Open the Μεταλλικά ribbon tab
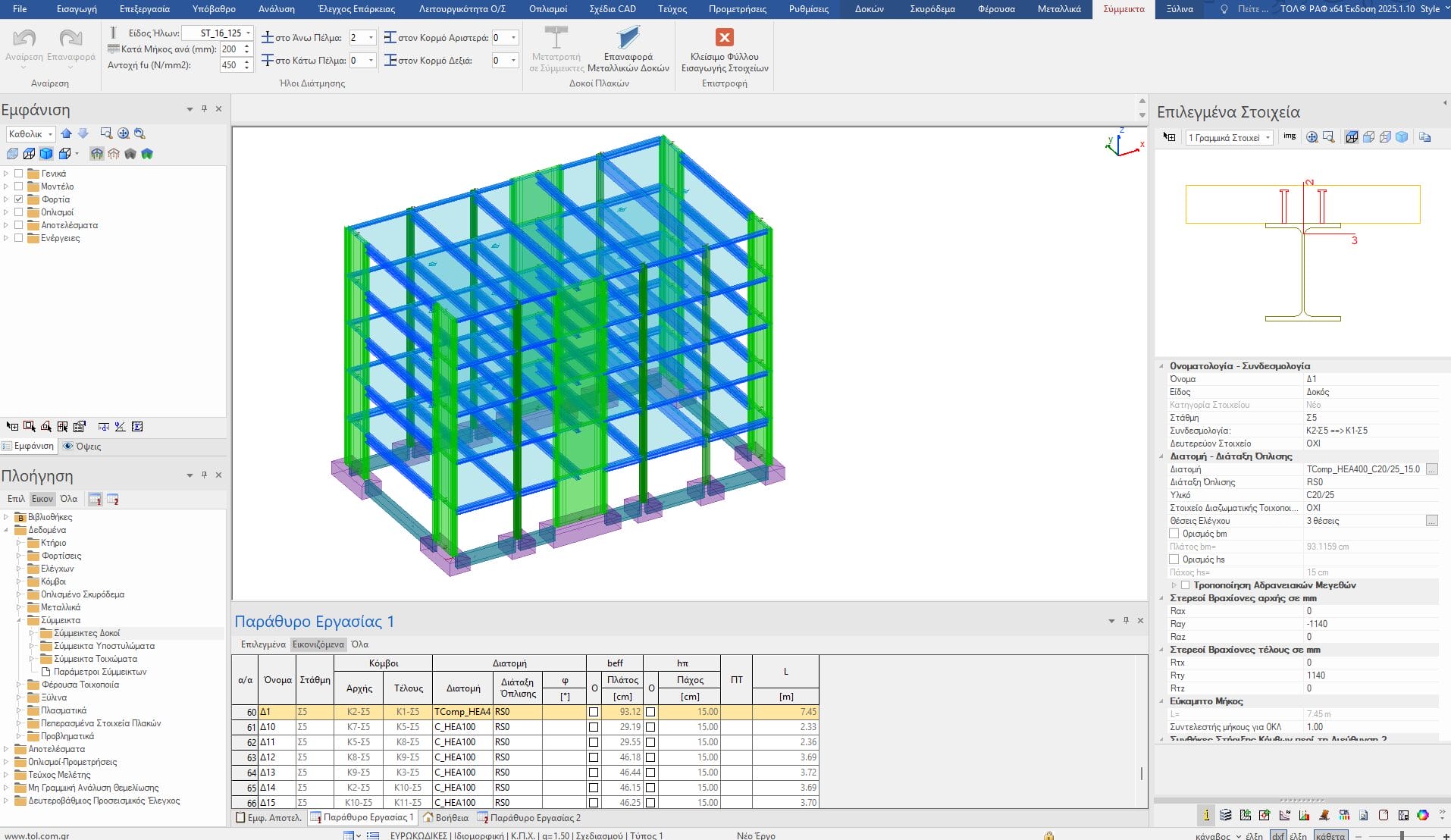Image resolution: width=1451 pixels, height=840 pixels. click(1058, 9)
